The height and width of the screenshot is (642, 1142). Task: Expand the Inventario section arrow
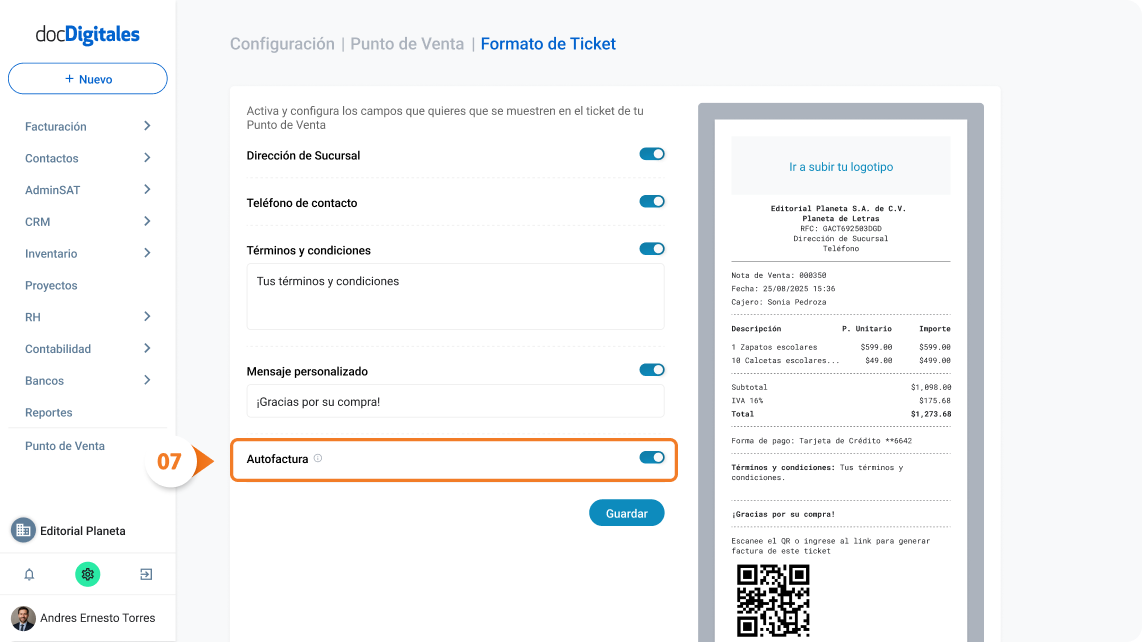pyautogui.click(x=147, y=253)
